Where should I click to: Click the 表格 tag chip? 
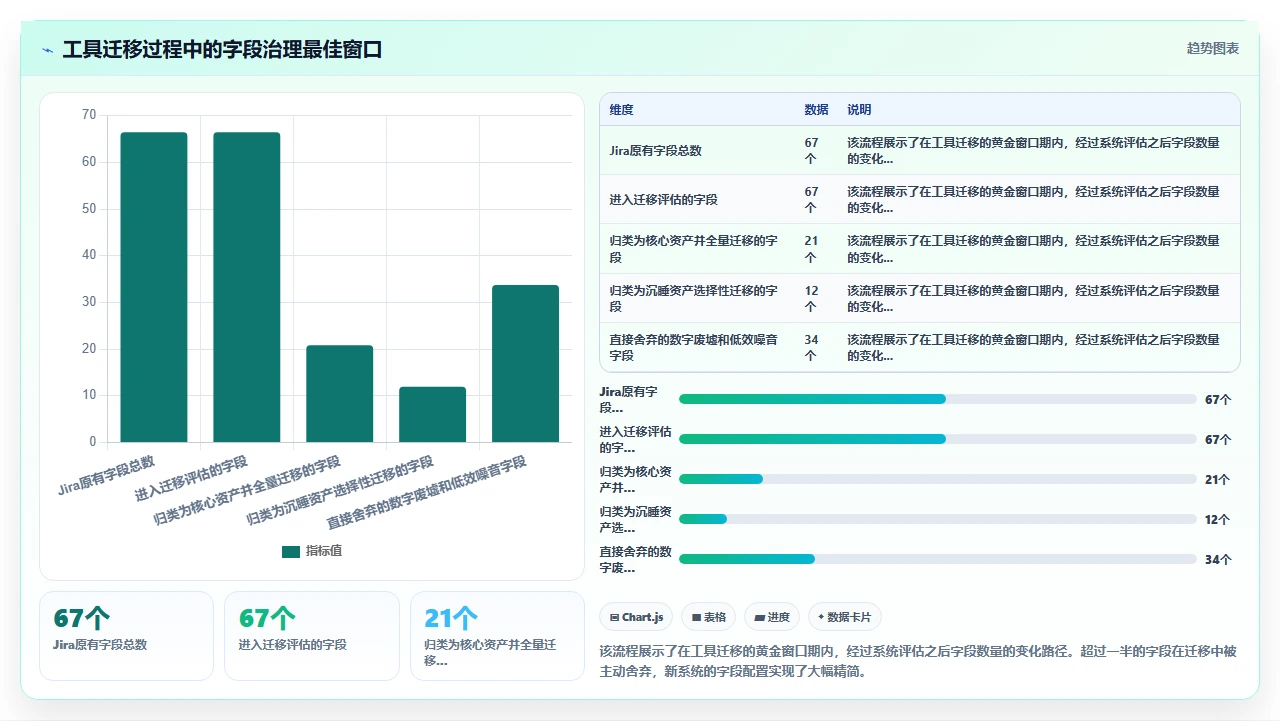[709, 617]
